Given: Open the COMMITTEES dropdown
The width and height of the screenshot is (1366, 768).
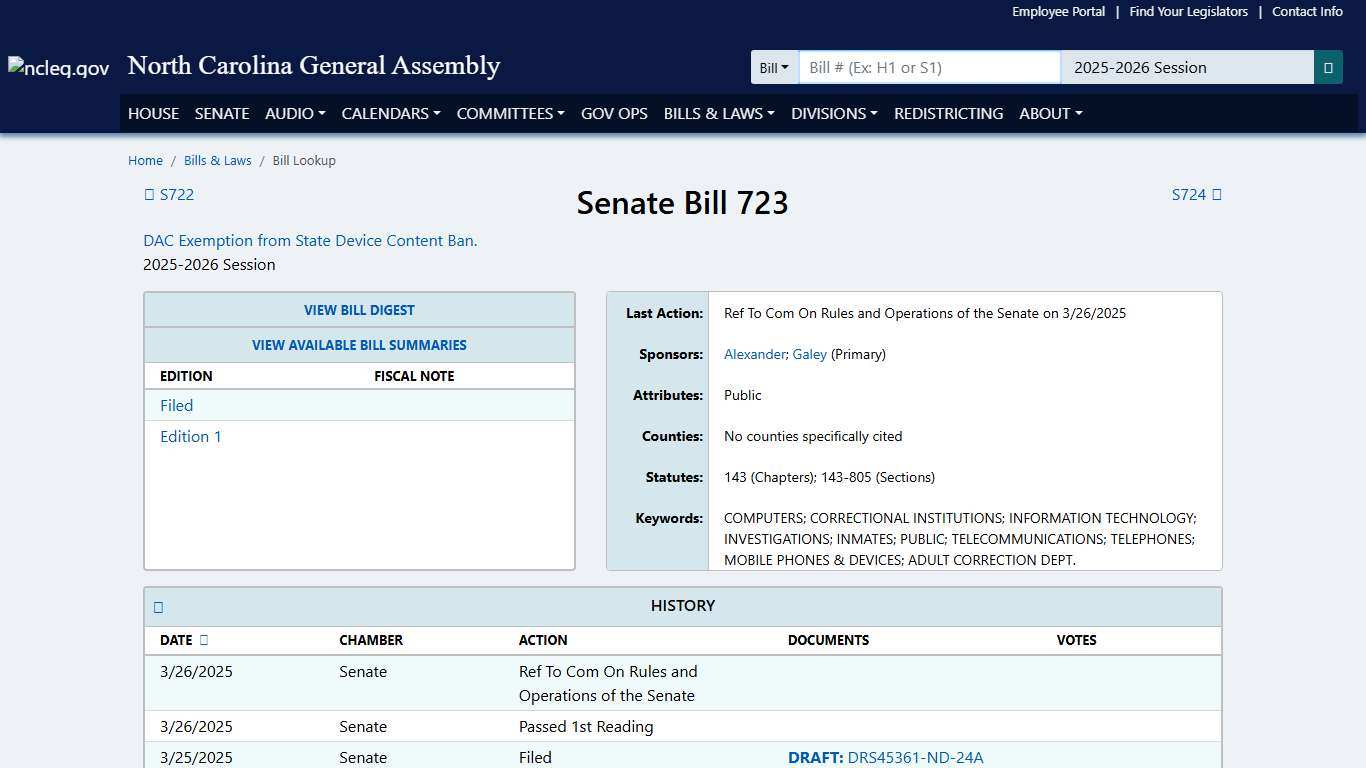Looking at the screenshot, I should pos(510,113).
